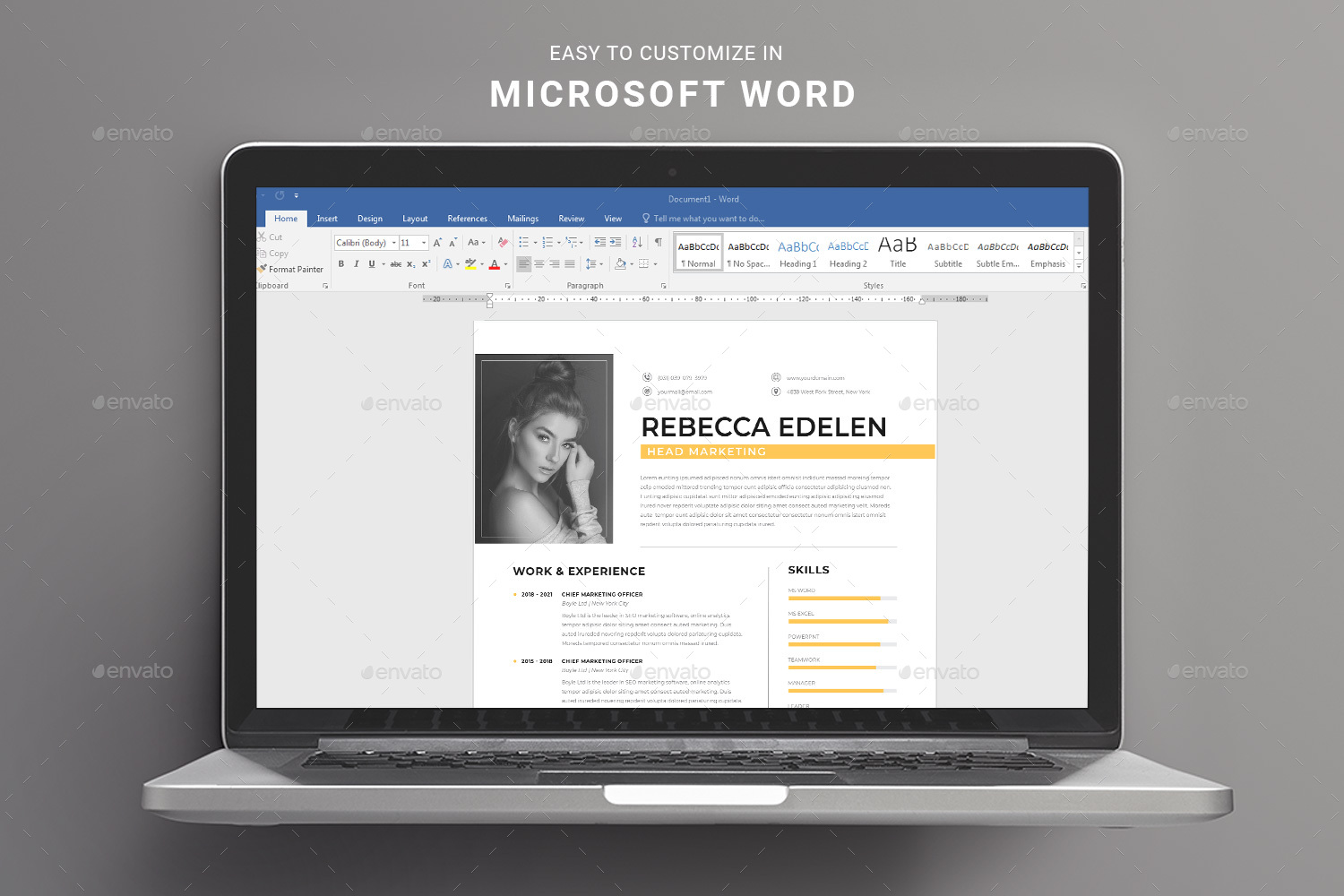Viewport: 1344px width, 896px height.
Task: Click the Cut scissors command
Action: point(270,237)
